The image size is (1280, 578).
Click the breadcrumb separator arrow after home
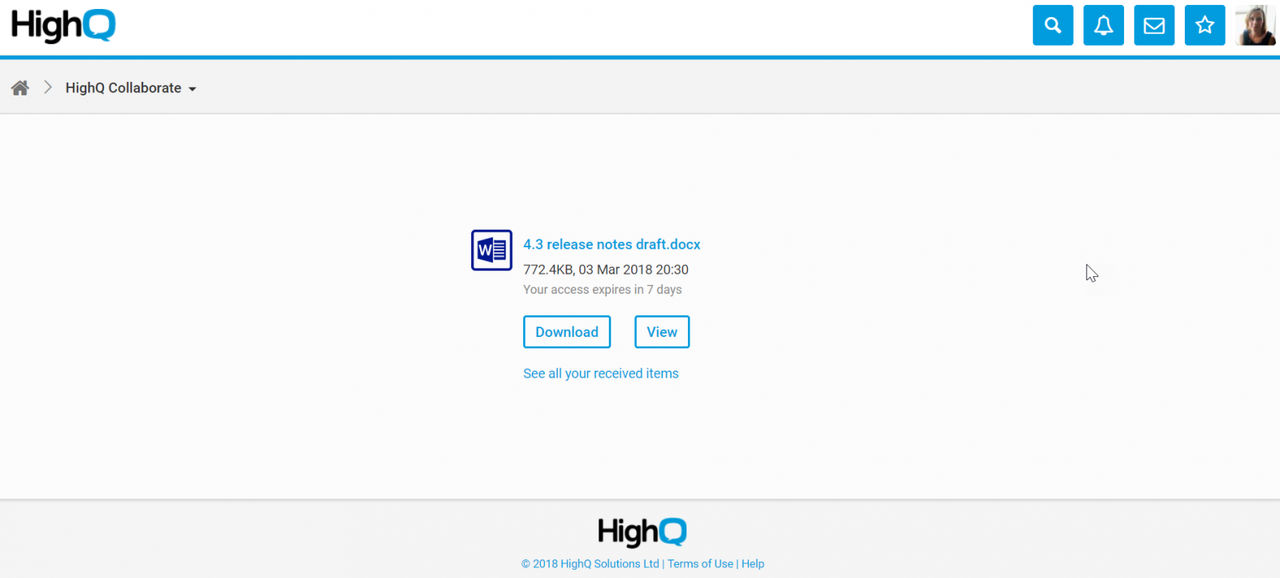tap(47, 88)
